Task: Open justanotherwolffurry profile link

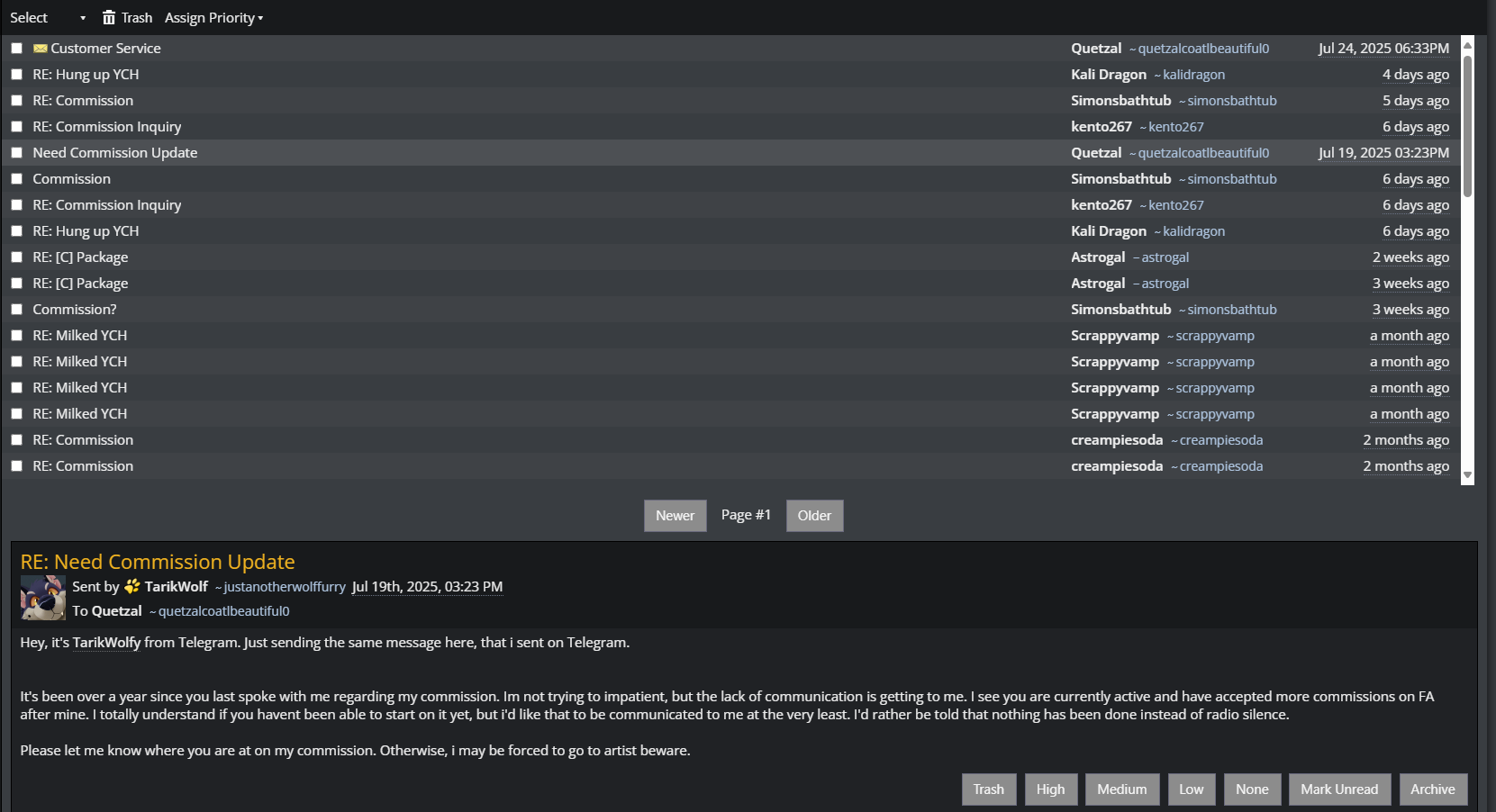Action: [285, 587]
